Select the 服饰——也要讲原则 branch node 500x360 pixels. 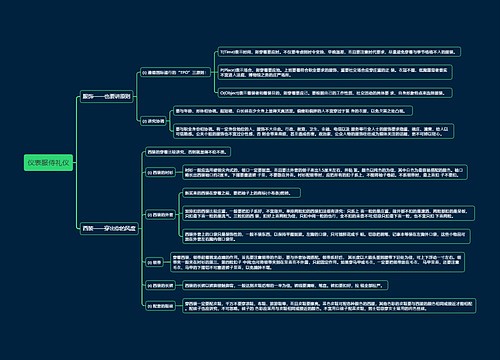[x=107, y=97]
